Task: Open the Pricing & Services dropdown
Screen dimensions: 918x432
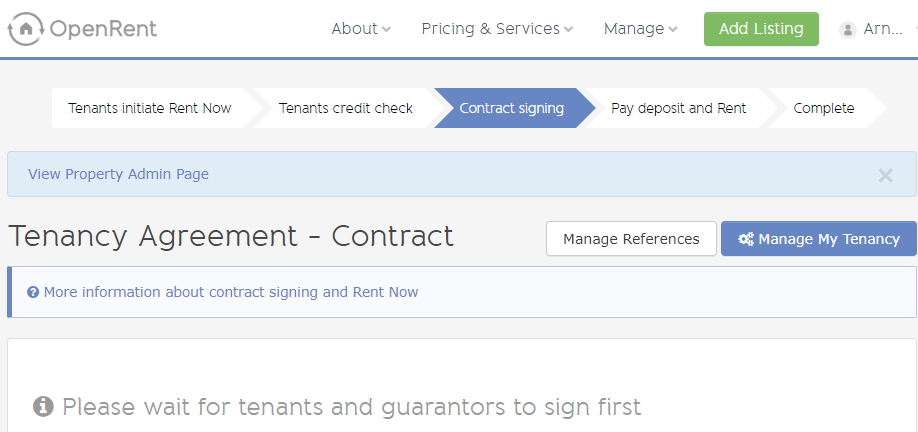Action: 497,29
